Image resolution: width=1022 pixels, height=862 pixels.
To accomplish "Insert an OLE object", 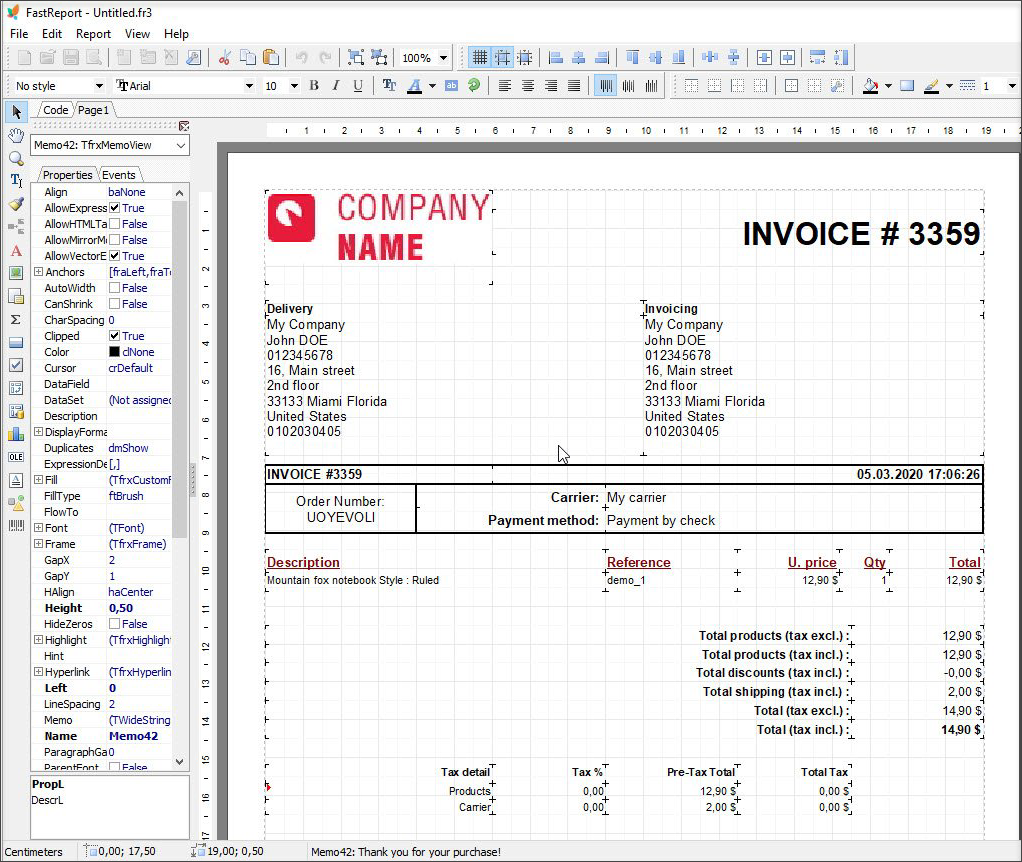I will pos(16,457).
